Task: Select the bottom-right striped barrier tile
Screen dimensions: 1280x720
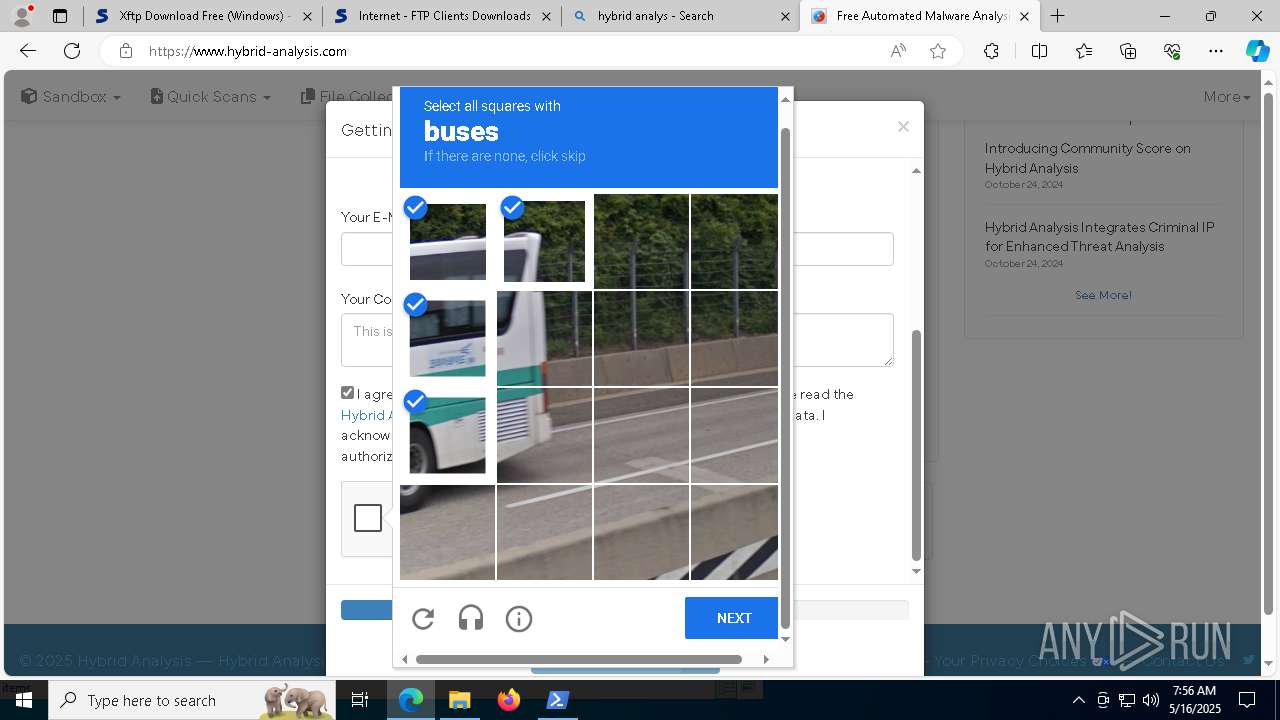Action: point(734,532)
